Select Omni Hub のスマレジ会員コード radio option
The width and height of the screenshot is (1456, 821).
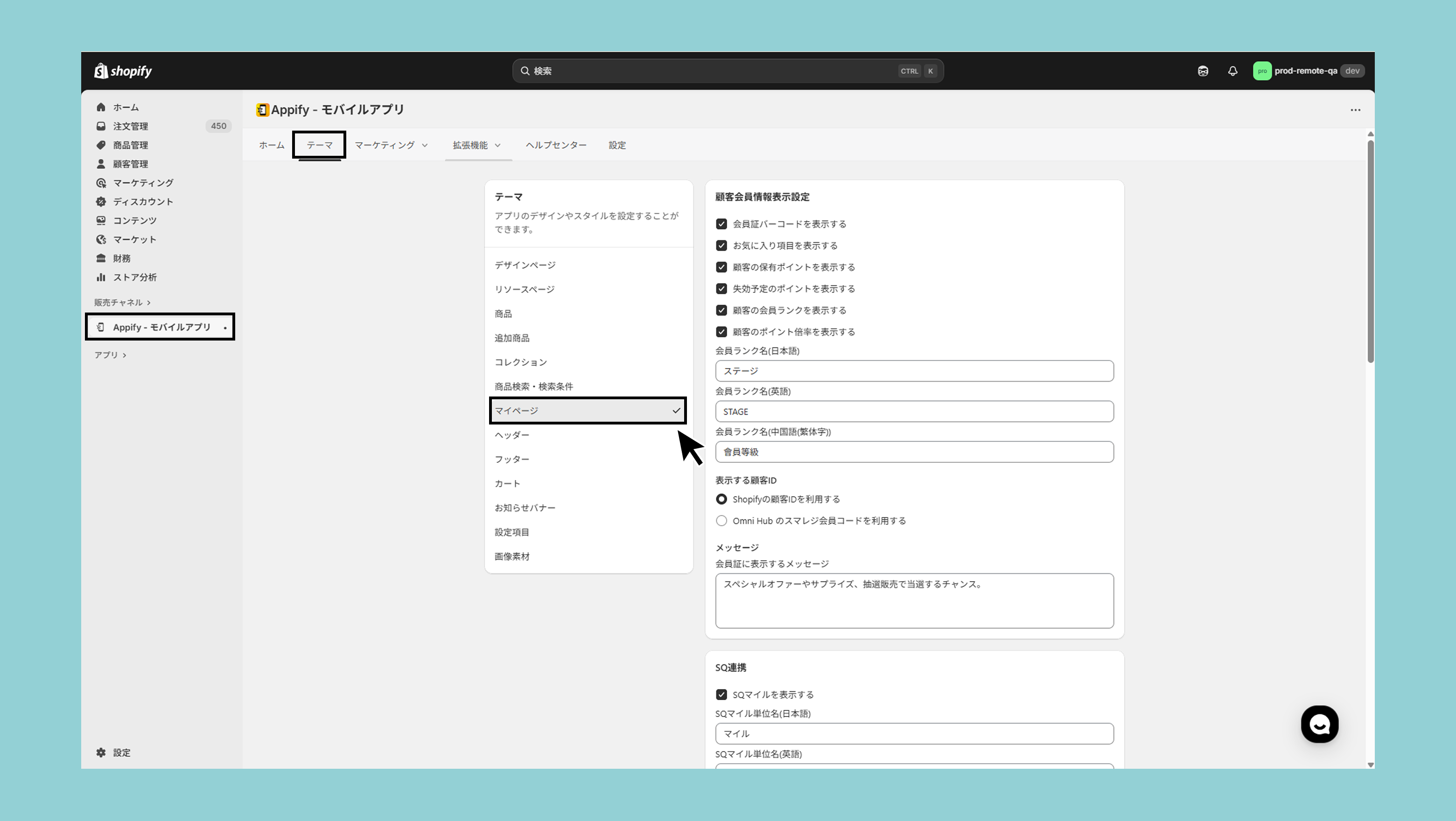pos(721,521)
